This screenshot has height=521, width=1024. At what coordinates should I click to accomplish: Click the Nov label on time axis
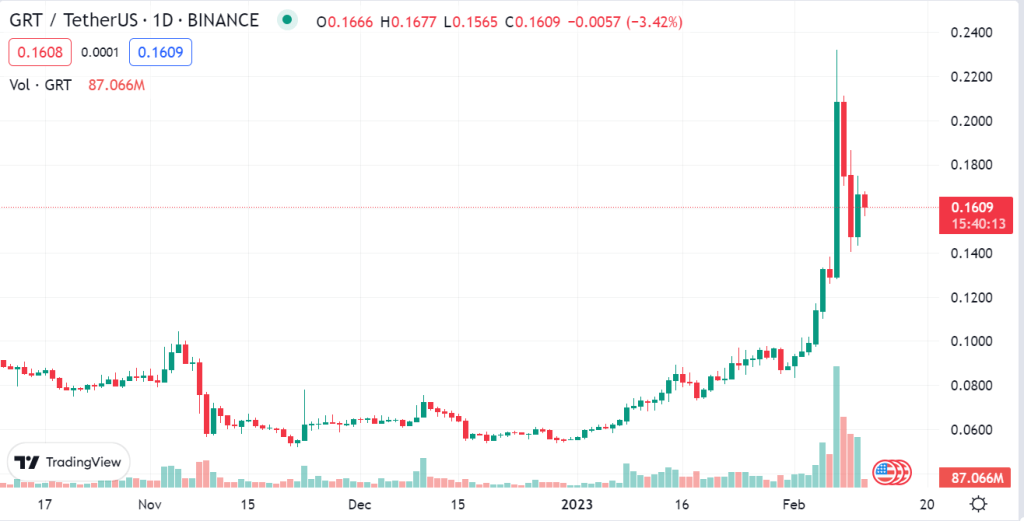(150, 503)
